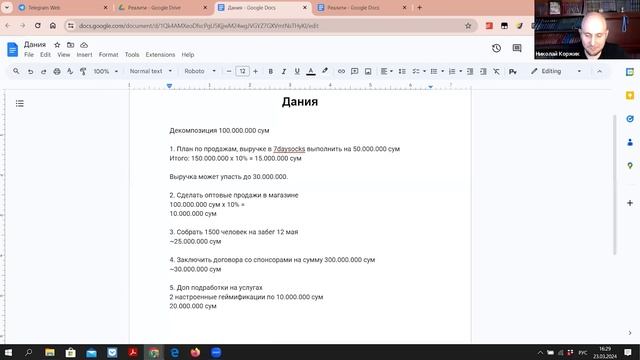Collapse the toolbar menus with the chevron
The height and width of the screenshot is (360, 640).
[x=599, y=71]
